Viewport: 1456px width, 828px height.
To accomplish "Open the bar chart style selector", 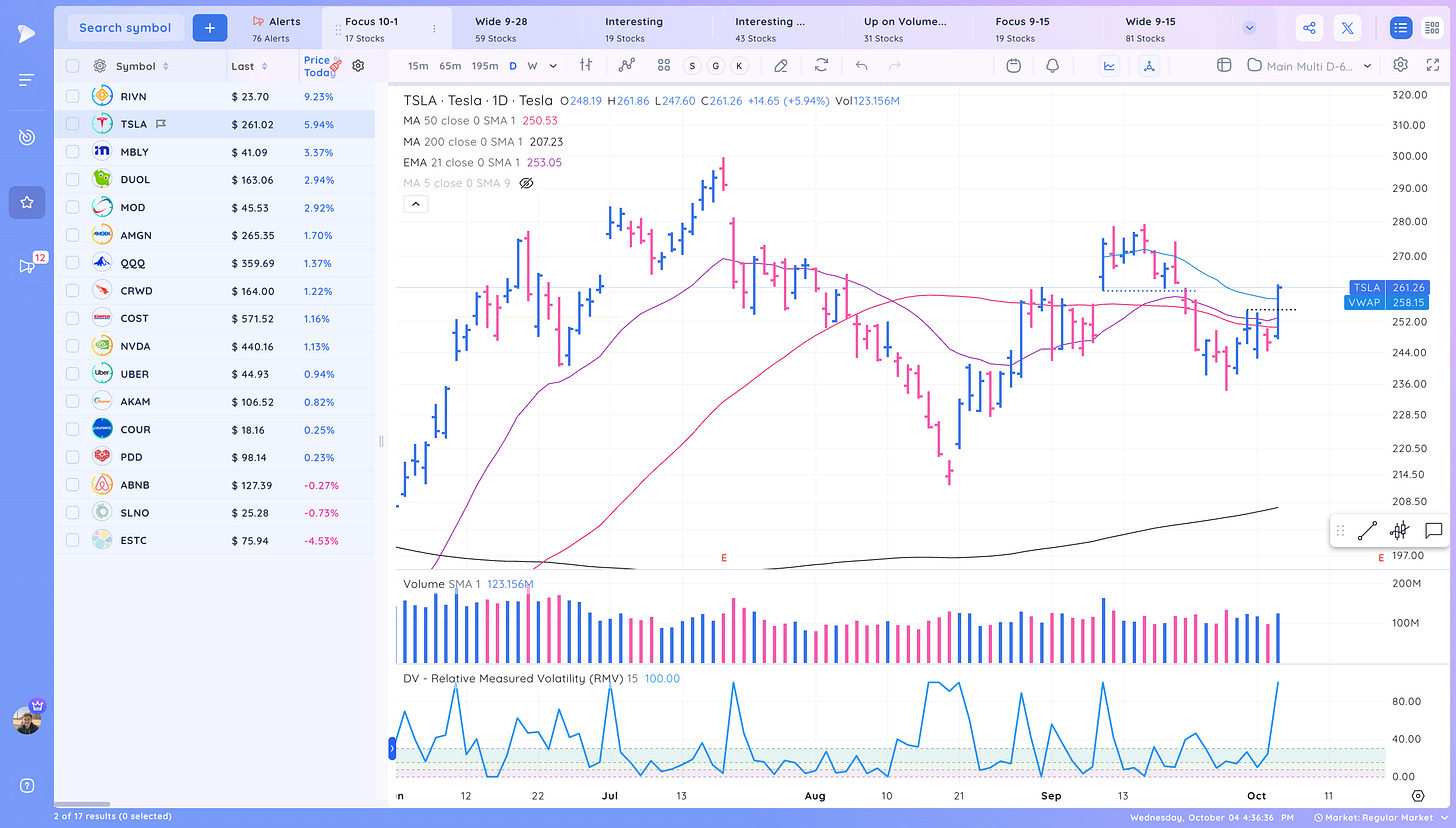I will pyautogui.click(x=586, y=65).
